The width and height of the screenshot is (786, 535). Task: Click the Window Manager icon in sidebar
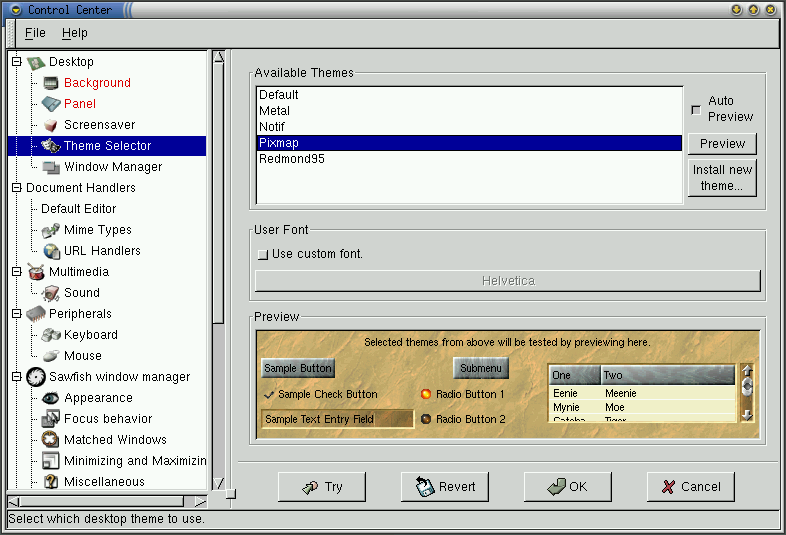(x=51, y=167)
